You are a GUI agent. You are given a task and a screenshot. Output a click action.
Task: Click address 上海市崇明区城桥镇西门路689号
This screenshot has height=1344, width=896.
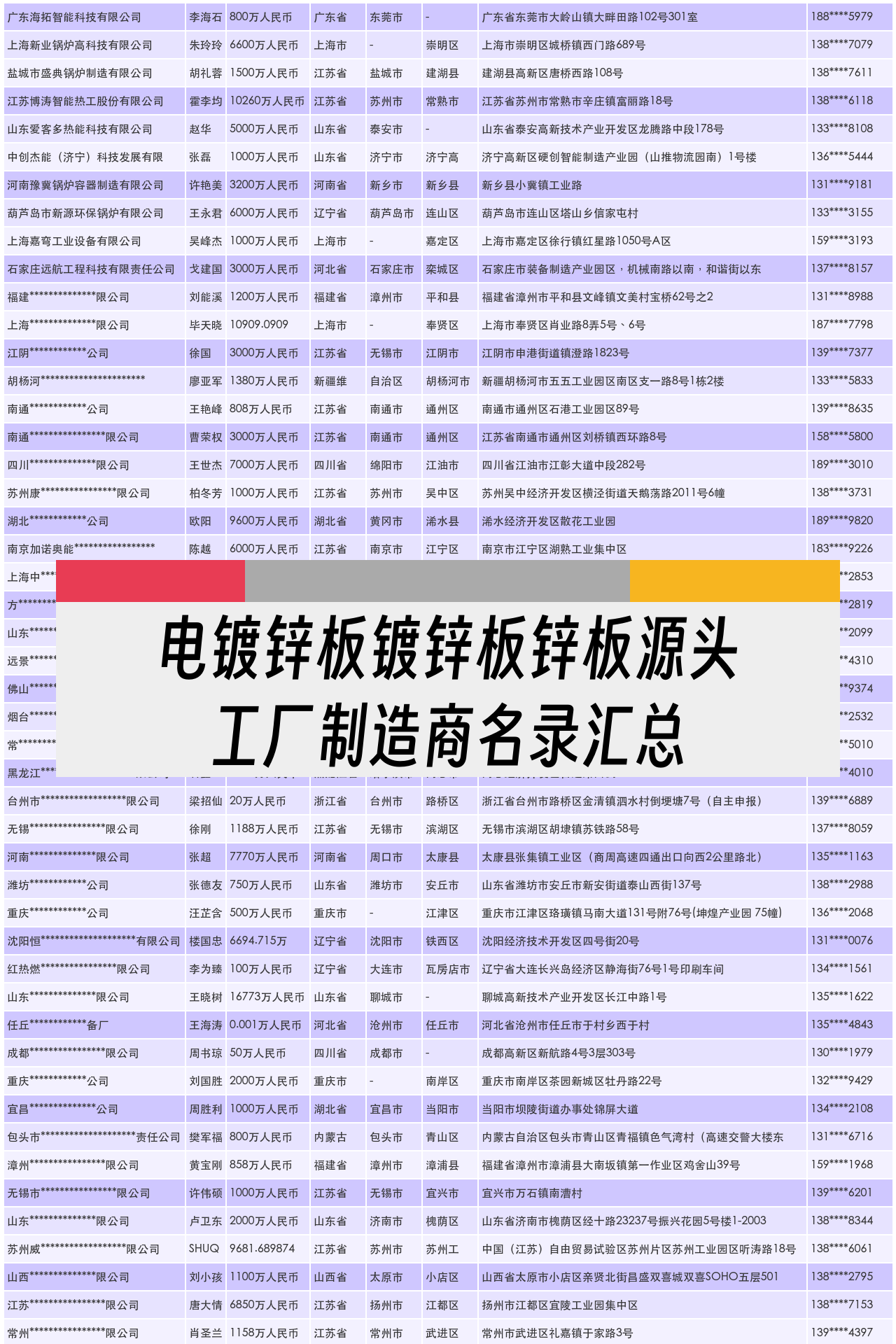563,45
